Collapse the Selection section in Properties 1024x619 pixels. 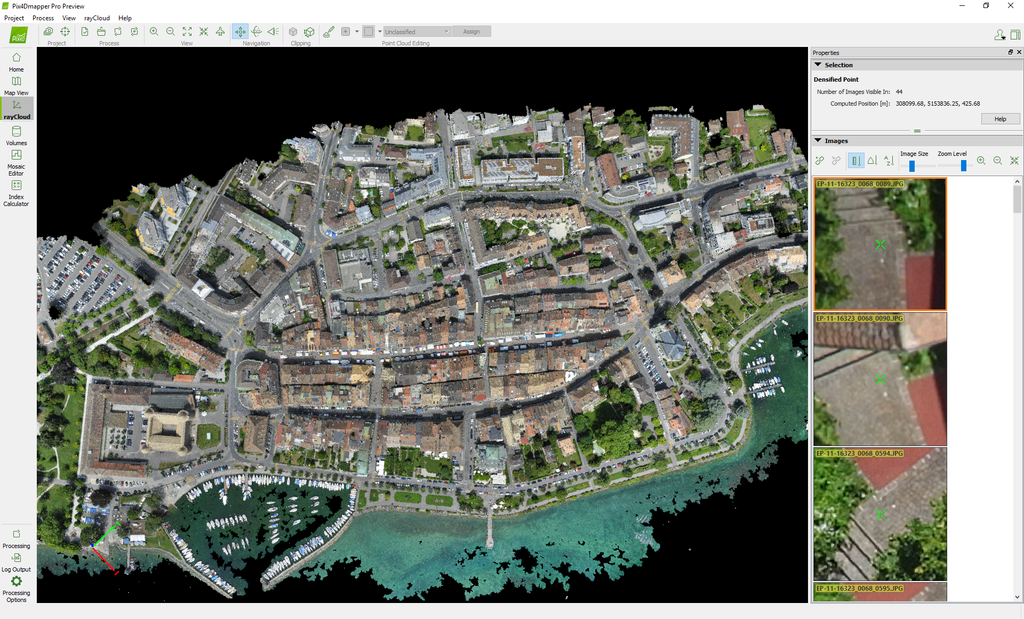819,64
